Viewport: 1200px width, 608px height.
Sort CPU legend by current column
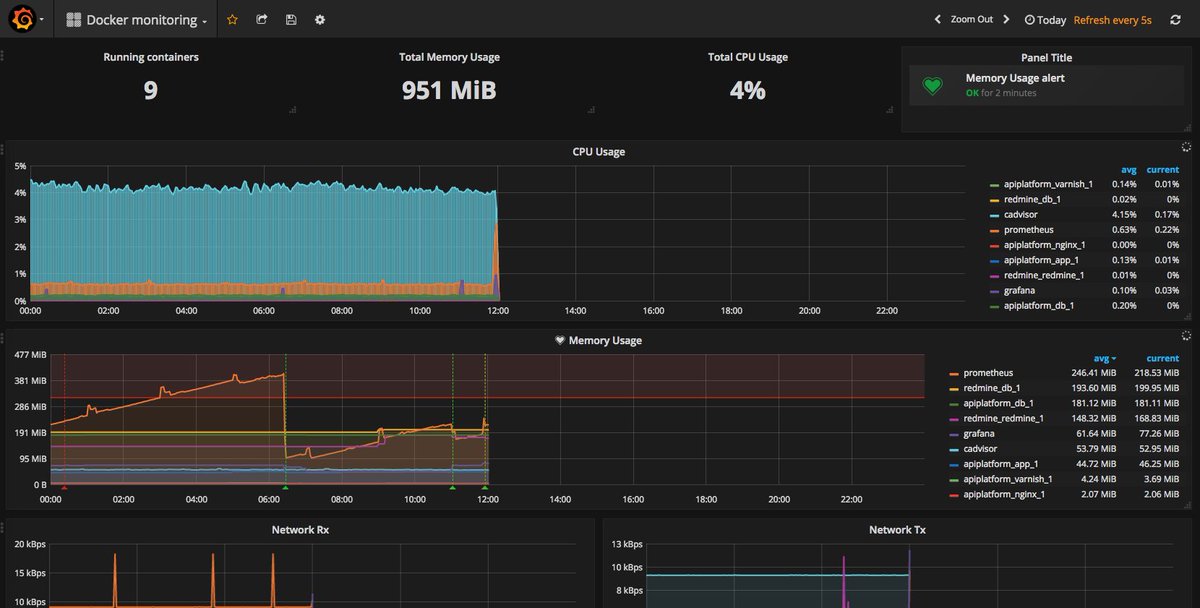[1163, 170]
